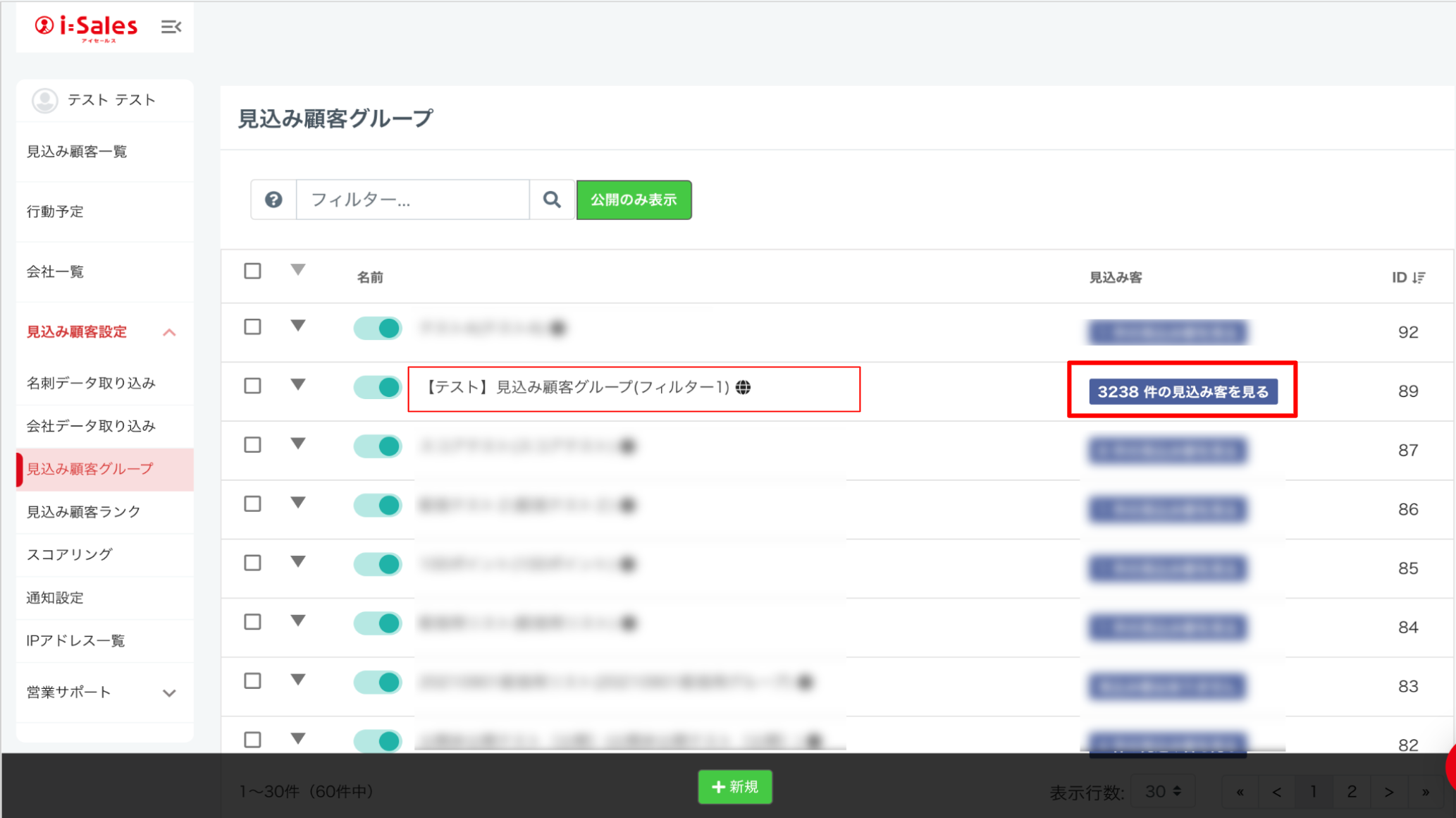Disable the toggle for row ID 89
Image resolution: width=1456 pixels, height=818 pixels.
click(x=378, y=387)
